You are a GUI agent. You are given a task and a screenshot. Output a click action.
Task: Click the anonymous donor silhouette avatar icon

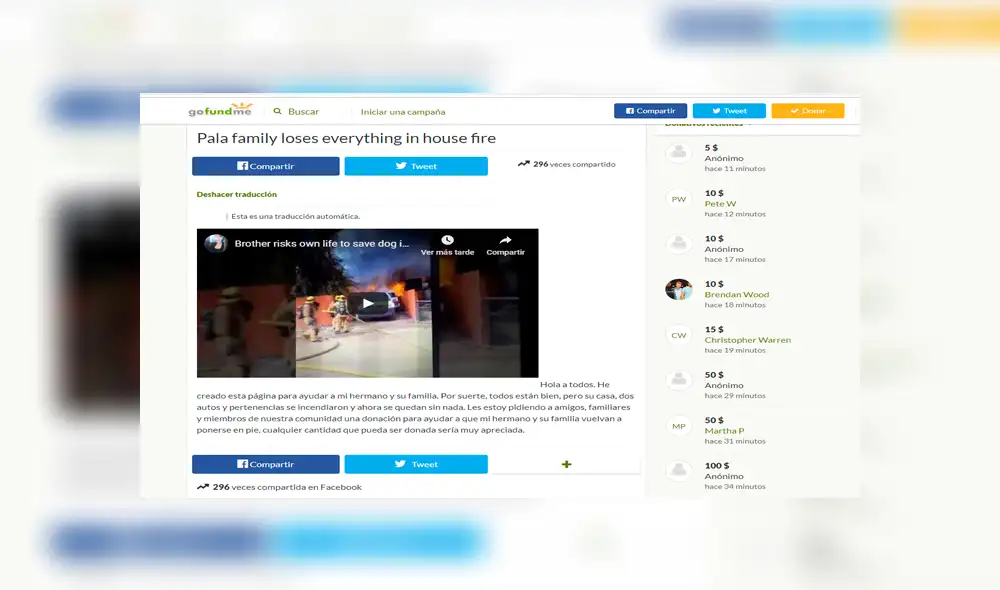678,153
